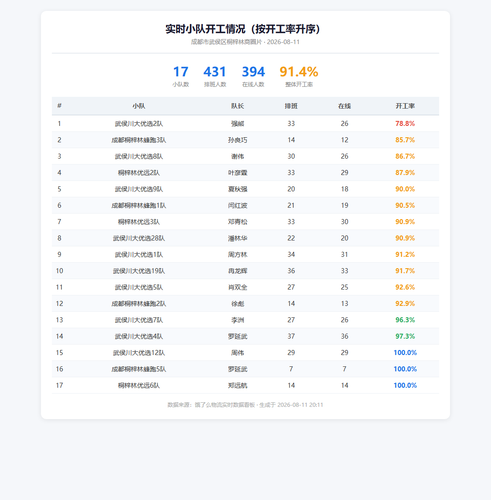Screen dimensions: 491x500
Task: Click the subtitle ending with date 2026-08-11
Action: [x=245, y=42]
